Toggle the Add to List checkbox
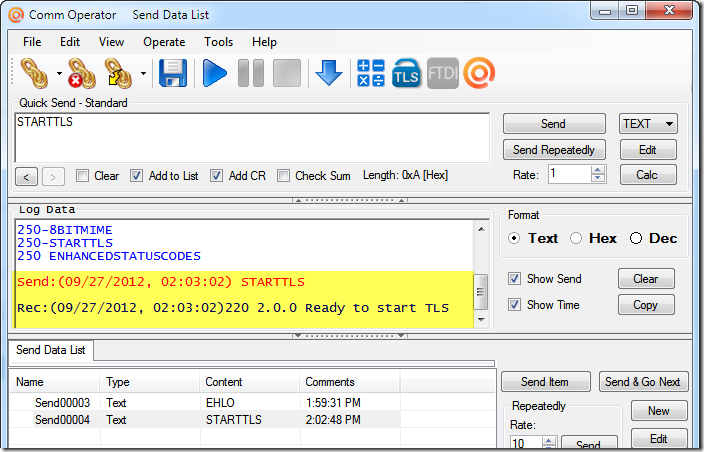Viewport: 704px width, 452px height. 136,176
